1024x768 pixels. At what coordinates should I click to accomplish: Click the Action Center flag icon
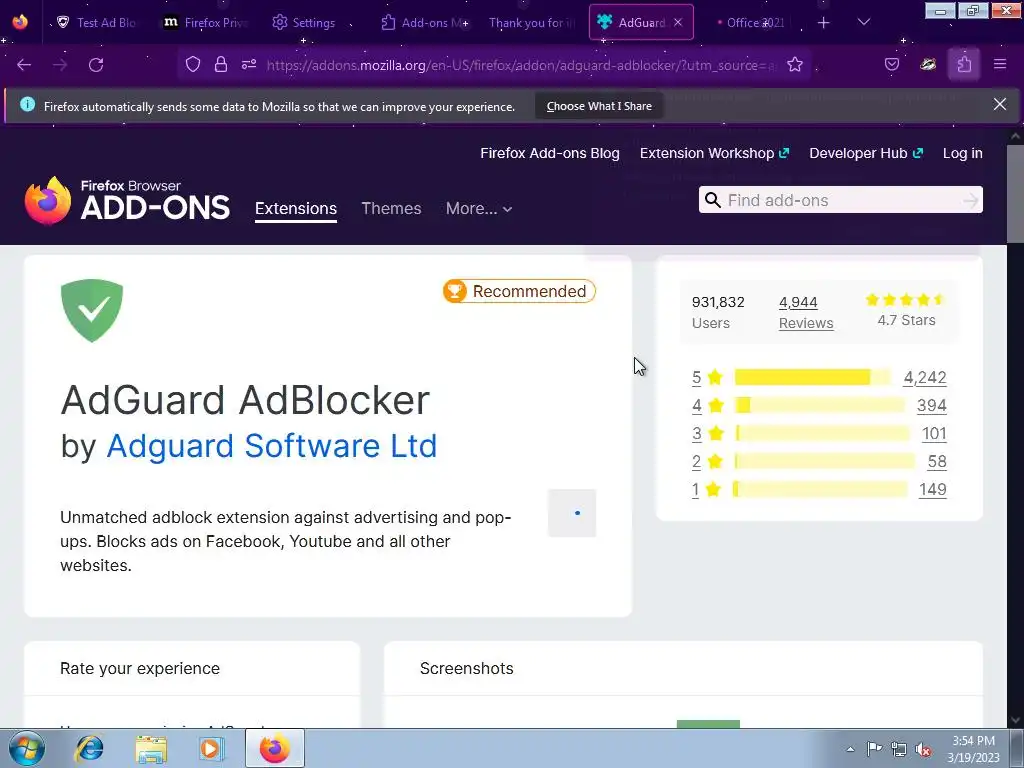874,749
